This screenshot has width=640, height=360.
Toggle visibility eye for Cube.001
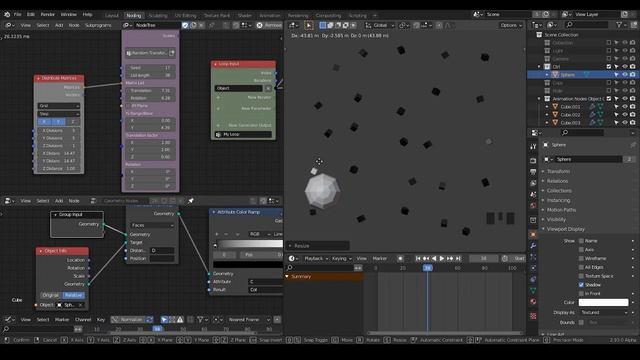(624, 107)
